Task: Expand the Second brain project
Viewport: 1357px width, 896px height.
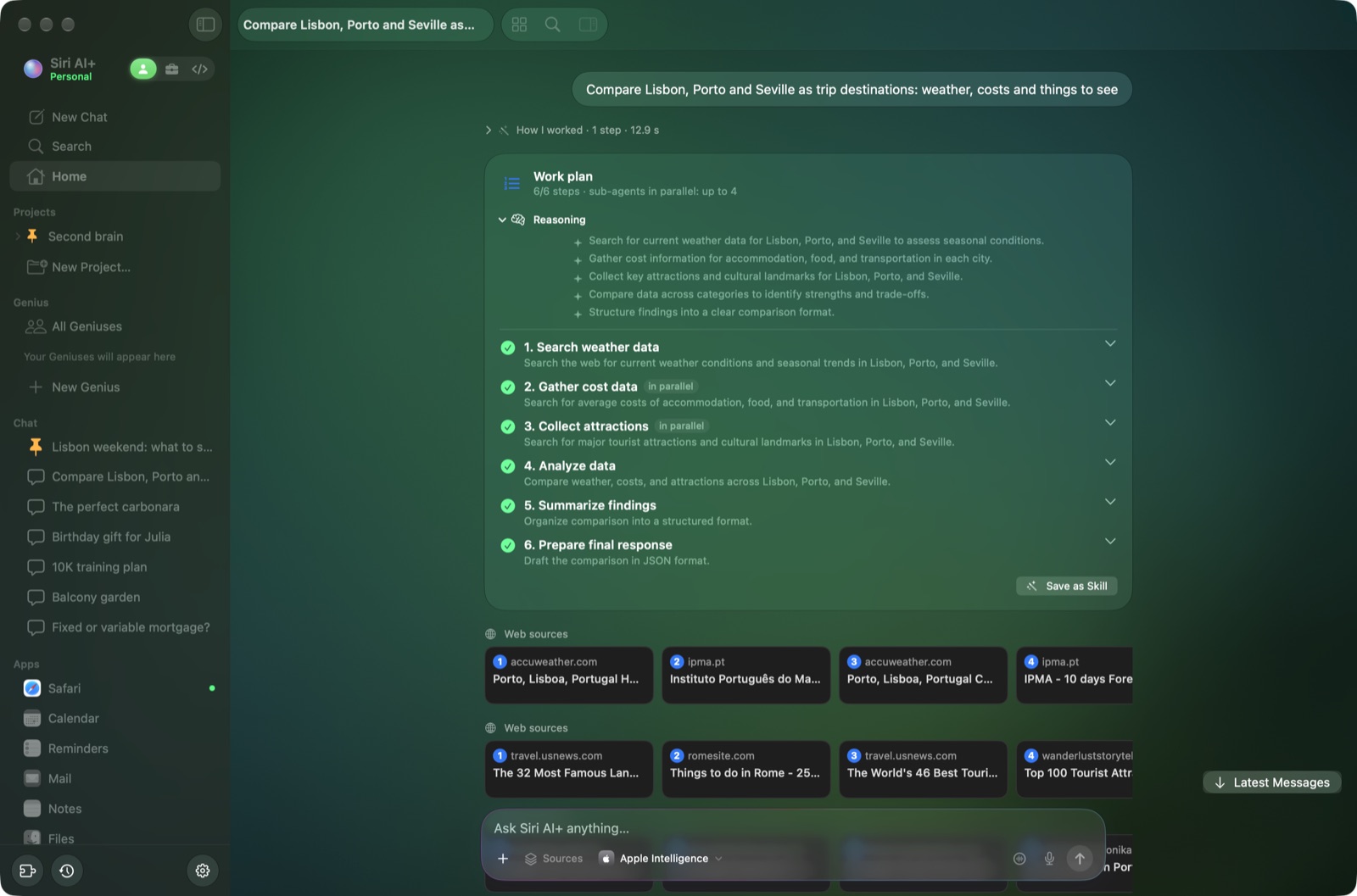Action: tap(17, 237)
